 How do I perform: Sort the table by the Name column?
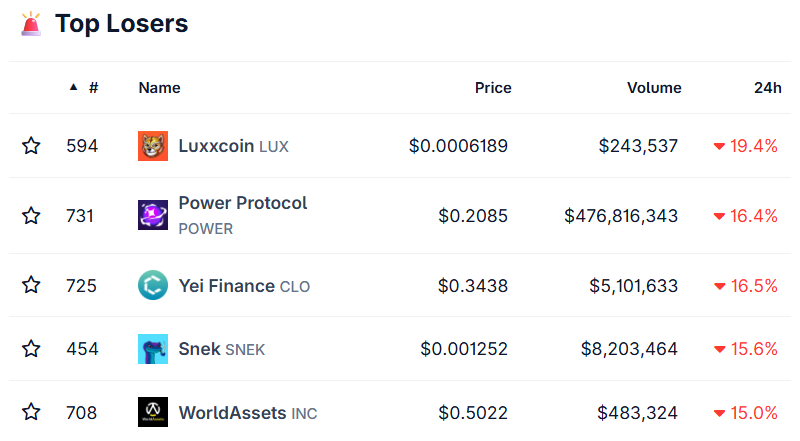coord(159,88)
